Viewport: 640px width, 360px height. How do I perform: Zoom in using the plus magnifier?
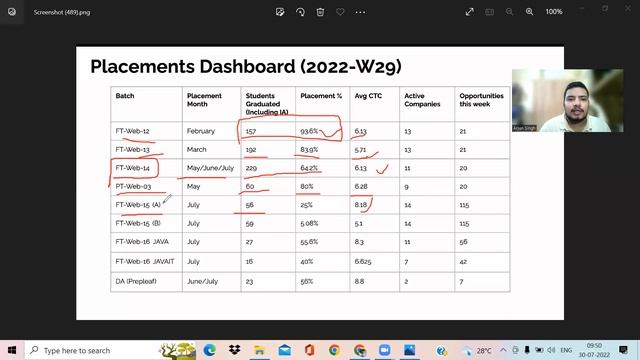click(x=529, y=12)
